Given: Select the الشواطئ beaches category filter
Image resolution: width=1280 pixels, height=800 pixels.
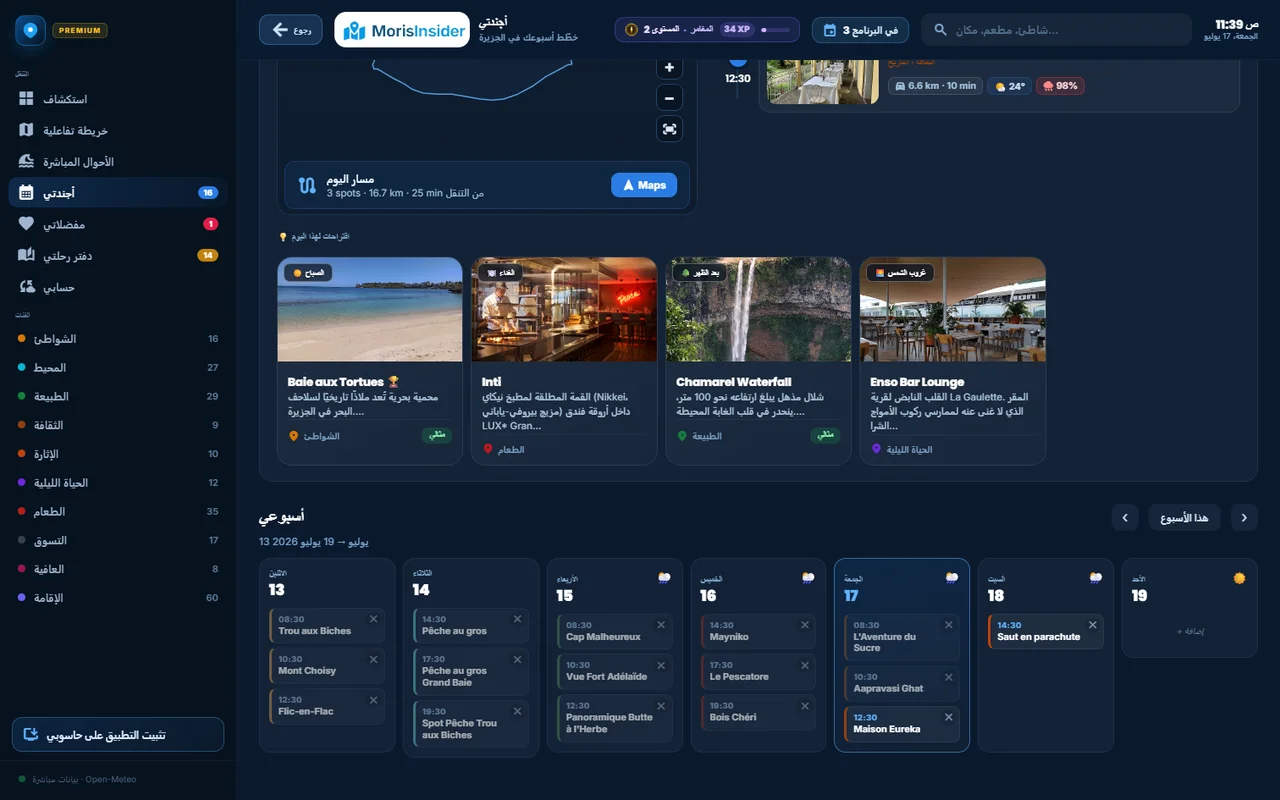Looking at the screenshot, I should click(x=118, y=339).
